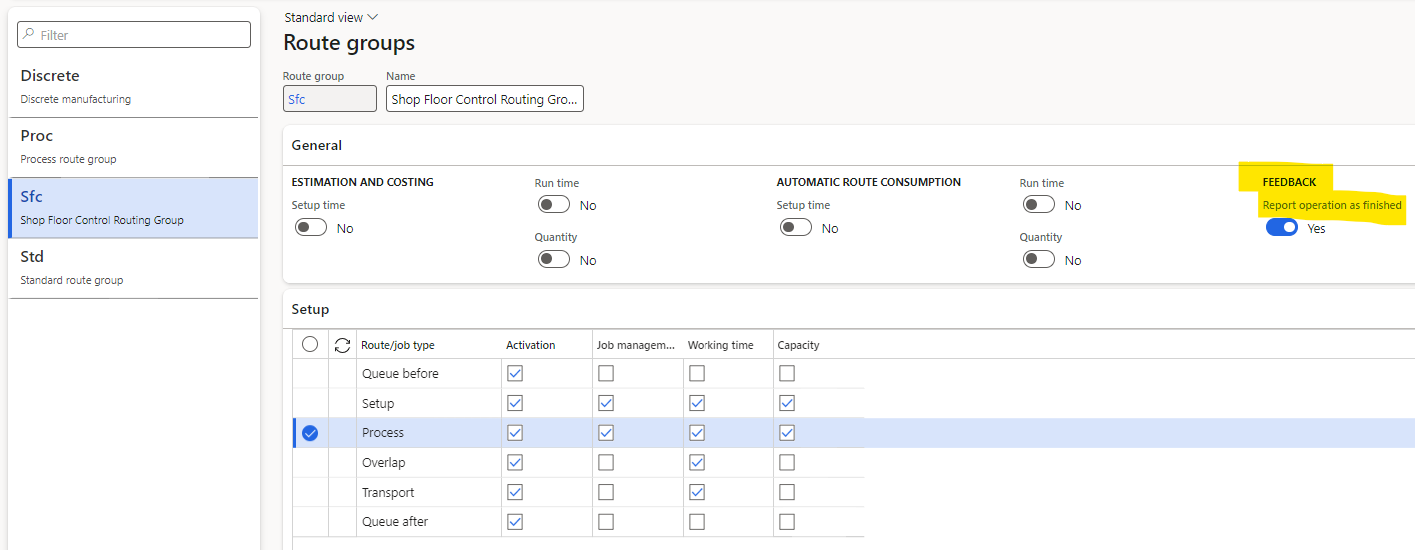Viewport: 1415px width, 550px height.
Task: Click the route group Name input field
Action: (x=484, y=99)
